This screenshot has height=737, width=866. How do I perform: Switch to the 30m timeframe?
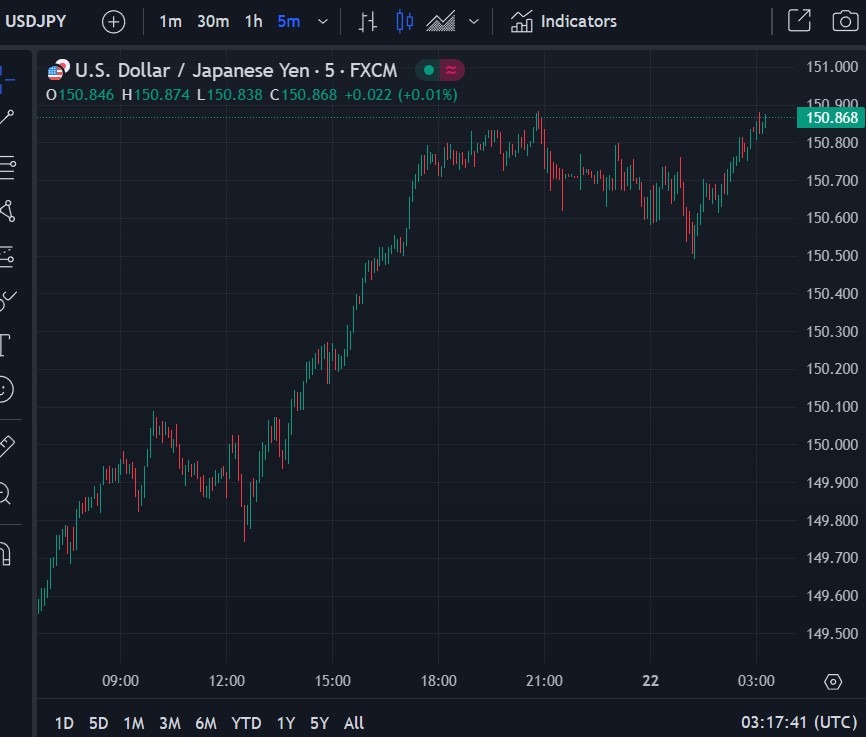[x=213, y=22]
